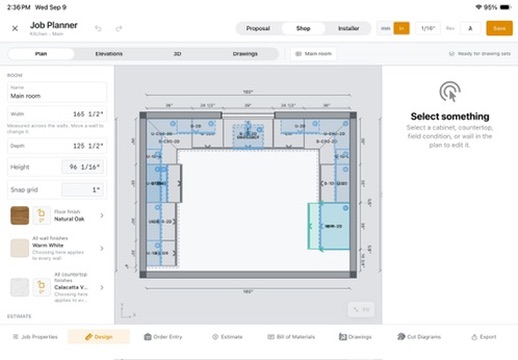Click the redo arrow icon
Image resolution: width=518 pixels, height=360 pixels.
[119, 29]
